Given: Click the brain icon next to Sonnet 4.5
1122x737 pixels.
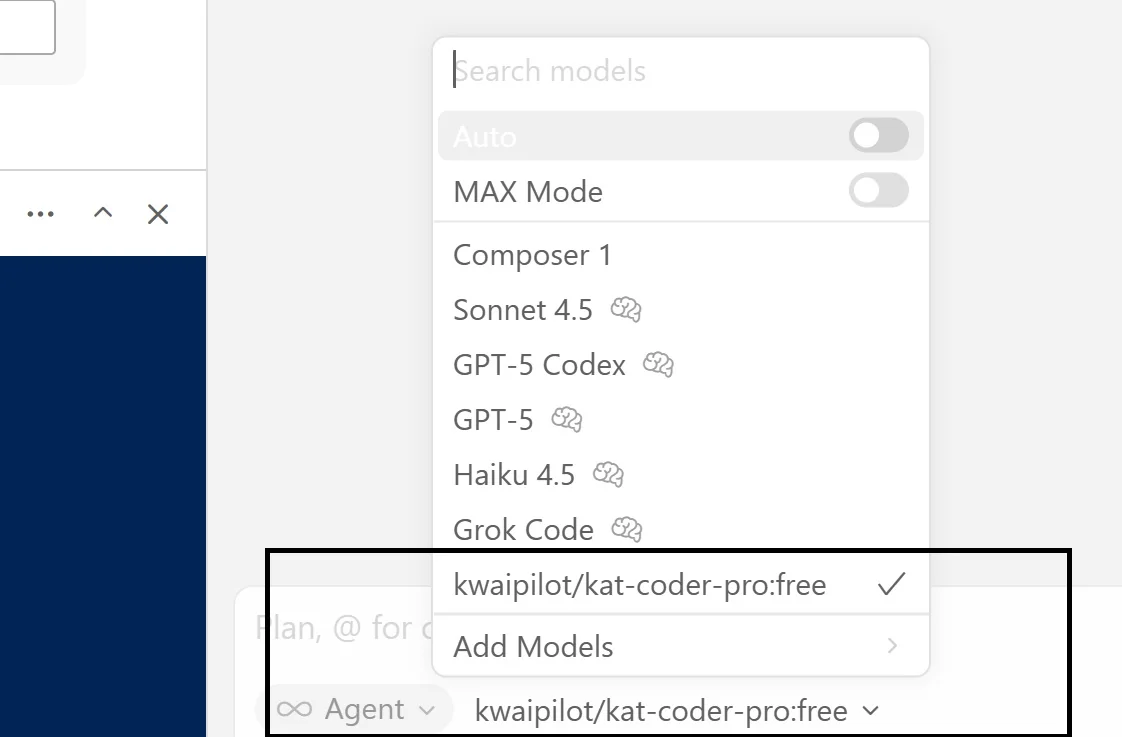Looking at the screenshot, I should (x=626, y=310).
